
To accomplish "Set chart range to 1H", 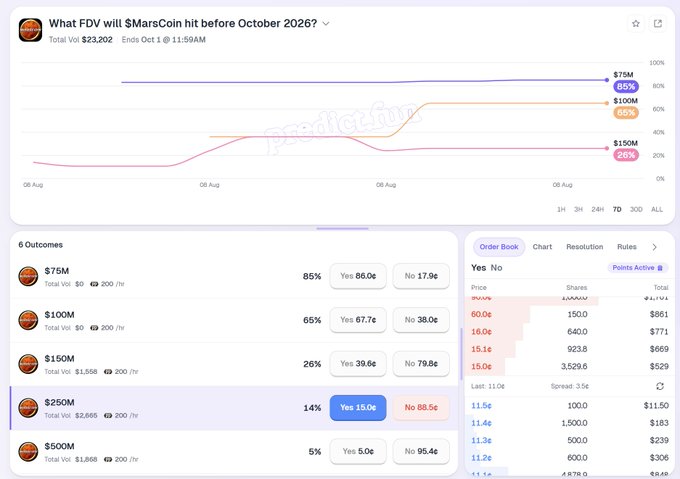I will tap(561, 209).
